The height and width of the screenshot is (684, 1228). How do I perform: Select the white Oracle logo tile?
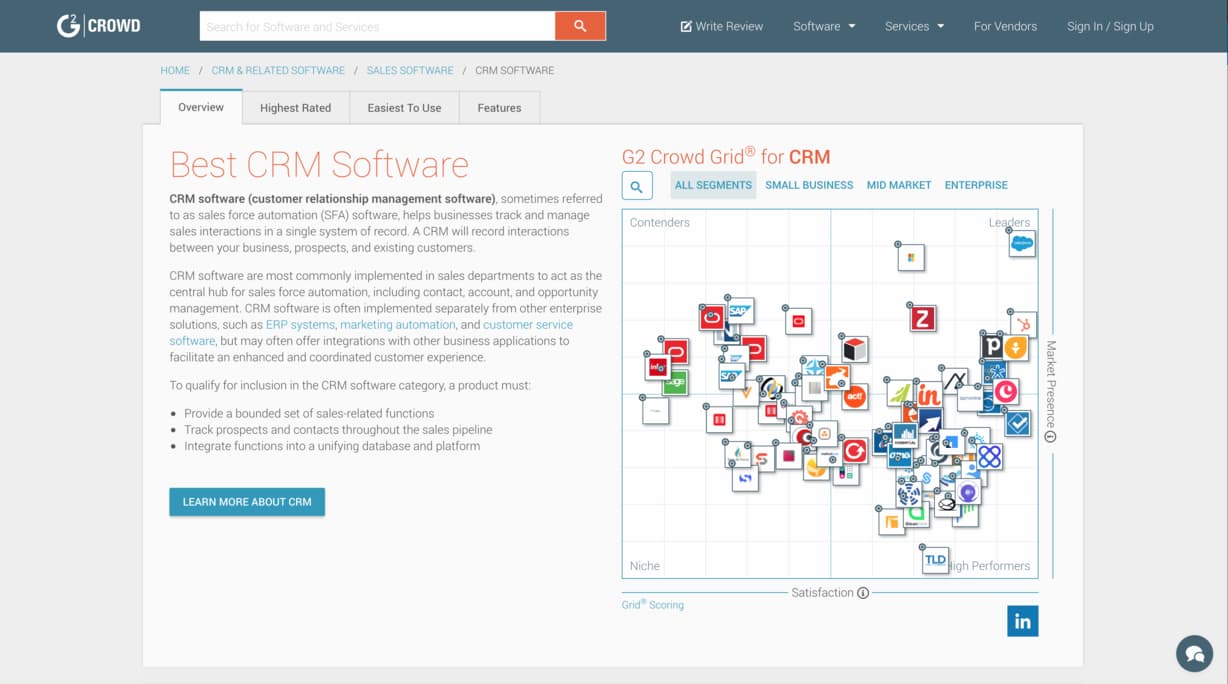[798, 321]
